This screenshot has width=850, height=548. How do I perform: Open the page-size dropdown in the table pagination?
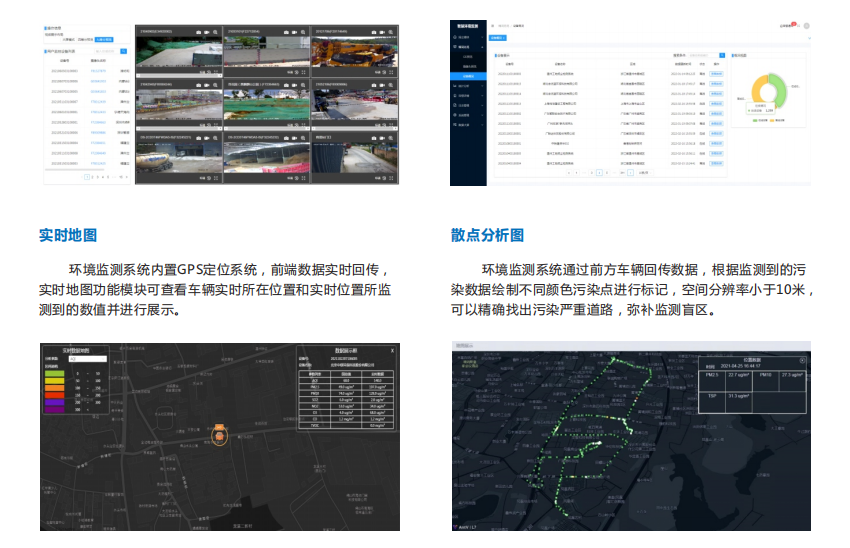coord(643,172)
